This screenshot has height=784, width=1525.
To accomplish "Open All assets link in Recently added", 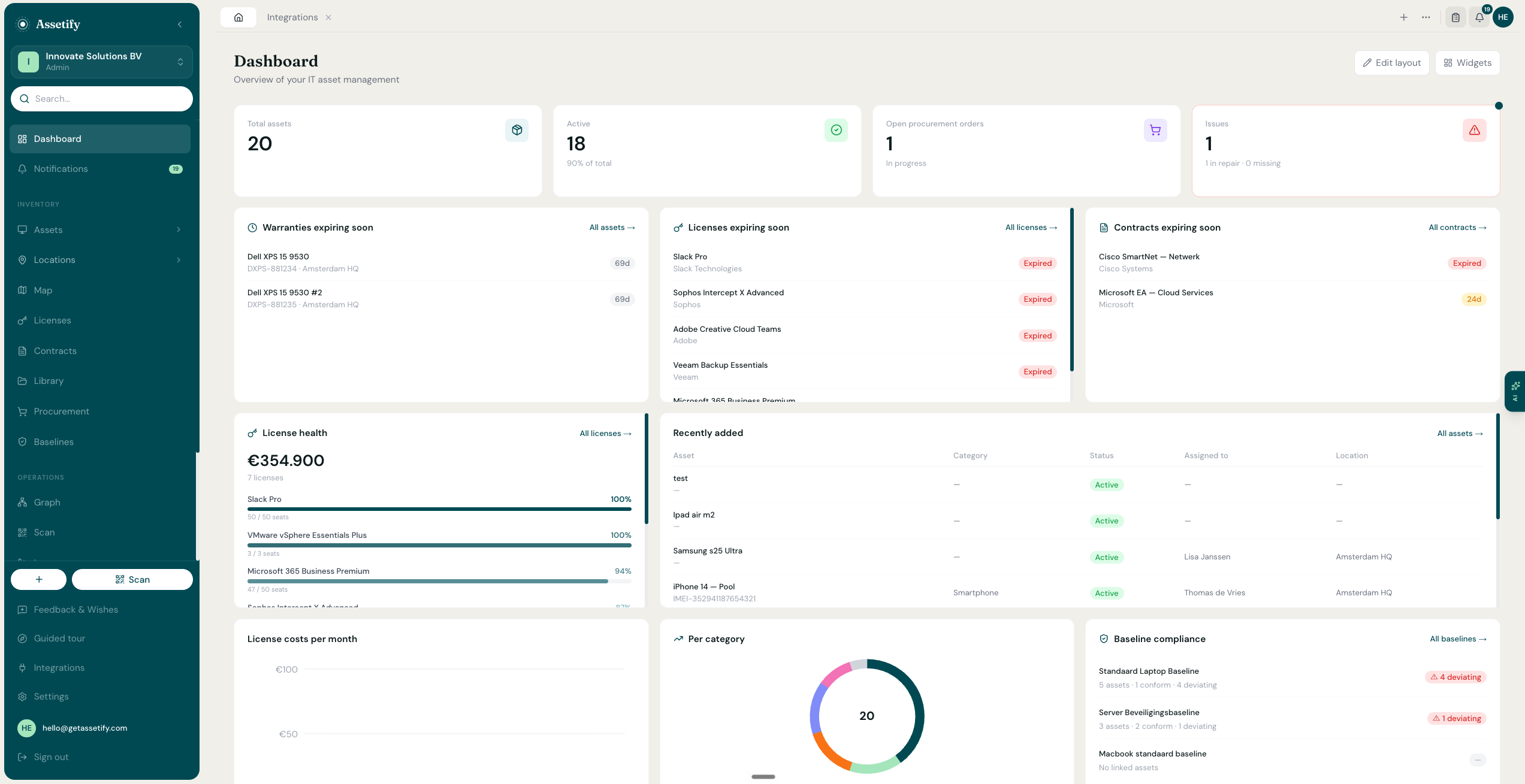I will pos(1460,434).
